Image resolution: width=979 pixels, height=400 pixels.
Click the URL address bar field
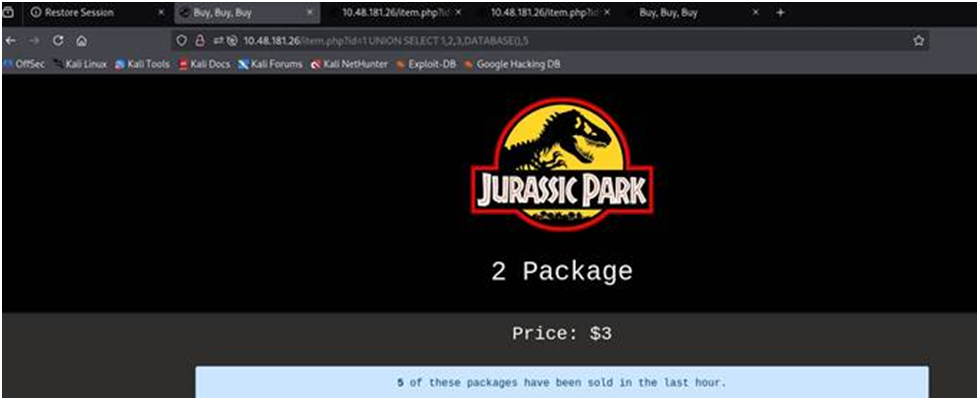pos(549,41)
